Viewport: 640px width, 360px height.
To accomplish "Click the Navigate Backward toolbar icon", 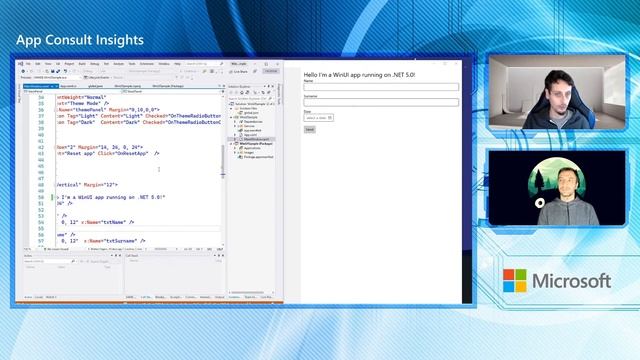I will pyautogui.click(x=23, y=71).
